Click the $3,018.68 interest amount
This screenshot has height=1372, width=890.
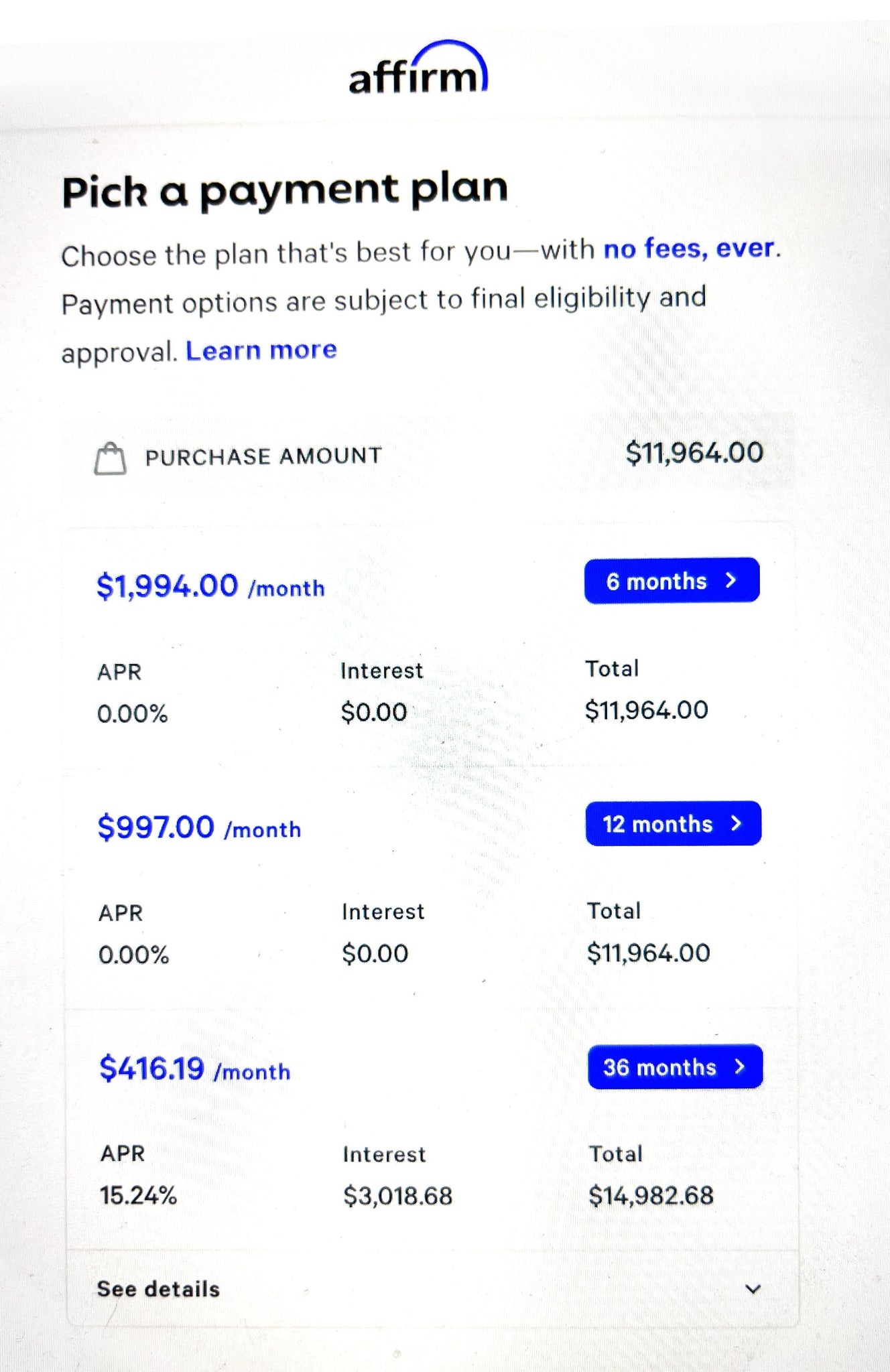click(397, 1196)
